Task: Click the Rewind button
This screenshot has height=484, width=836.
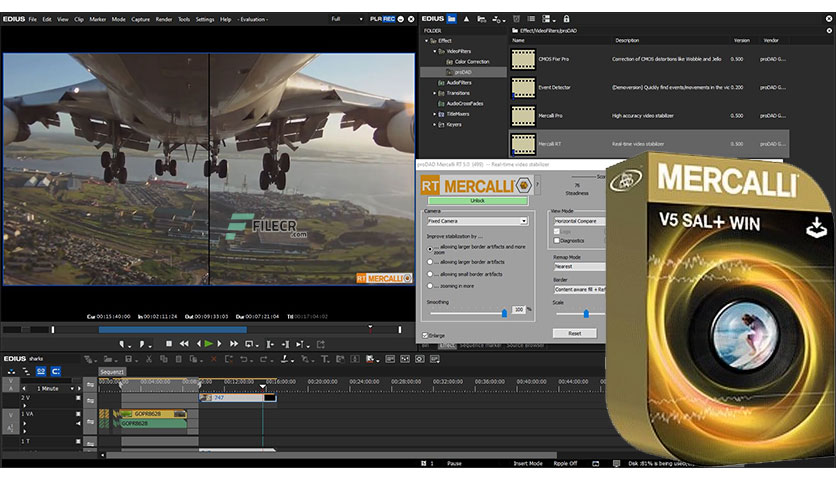Action: [x=184, y=344]
